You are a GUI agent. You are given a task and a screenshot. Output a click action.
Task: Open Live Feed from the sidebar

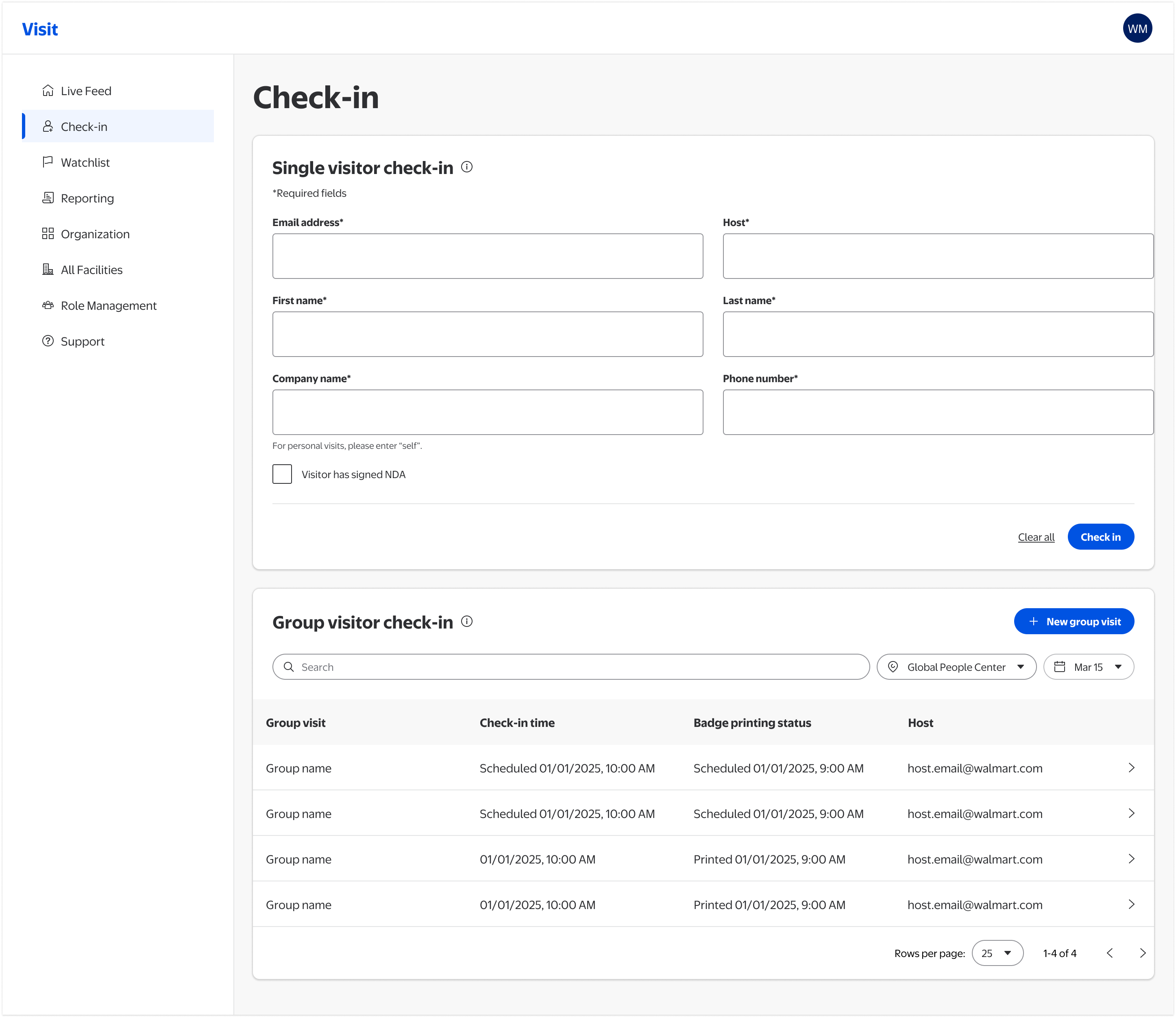click(118, 91)
